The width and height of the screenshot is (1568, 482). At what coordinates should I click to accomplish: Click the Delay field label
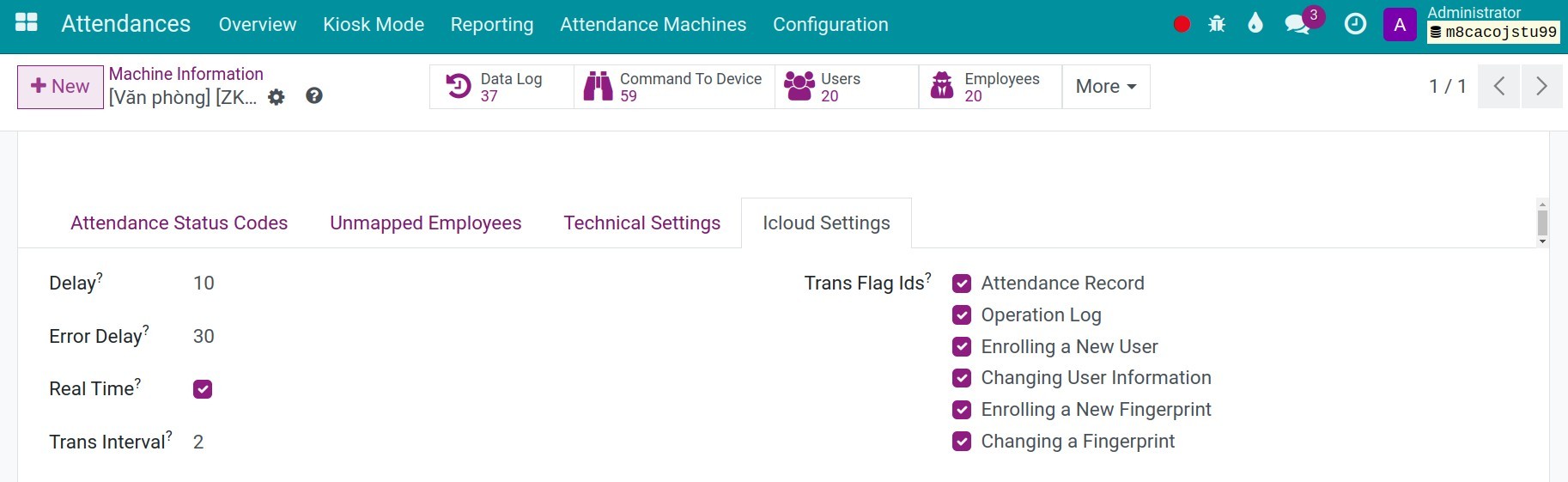point(72,284)
